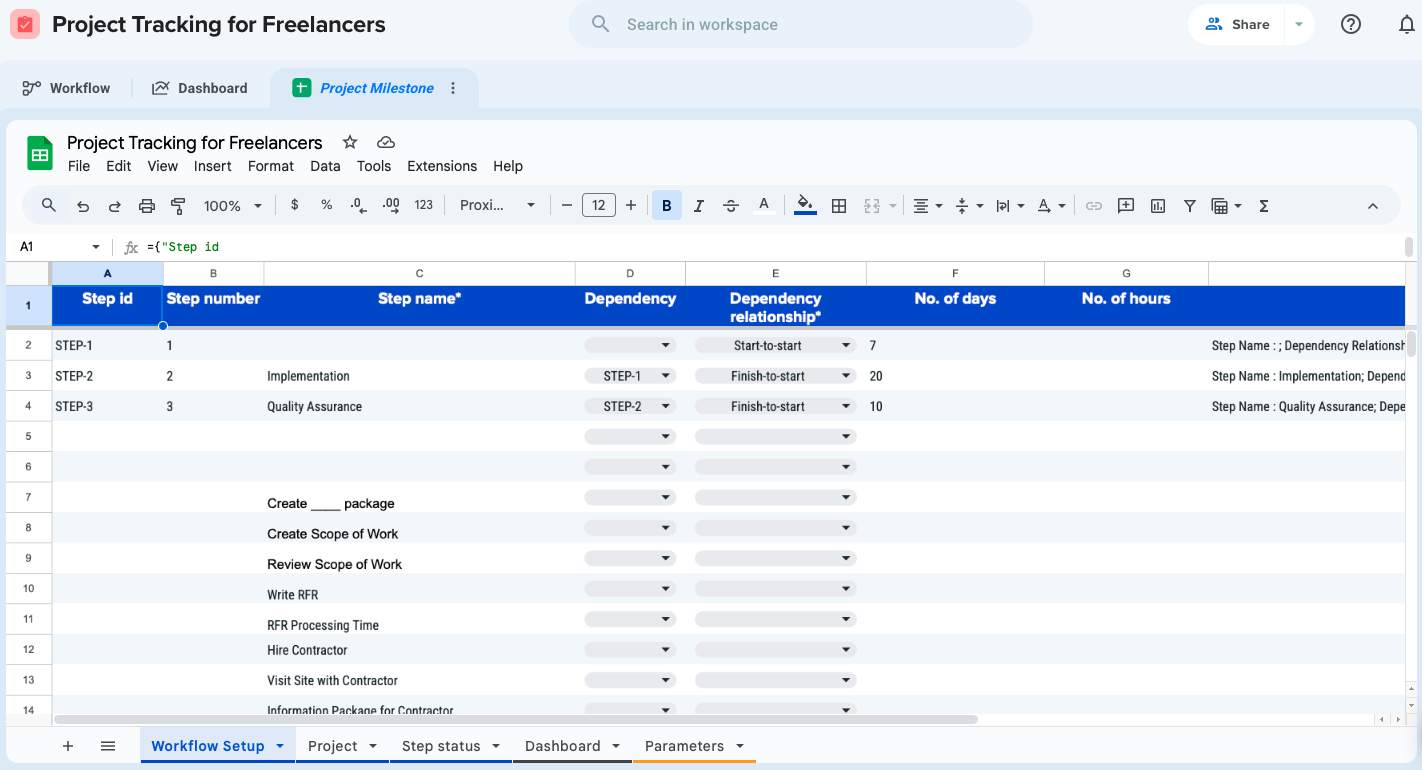Click the print icon in toolbar

pyautogui.click(x=147, y=206)
